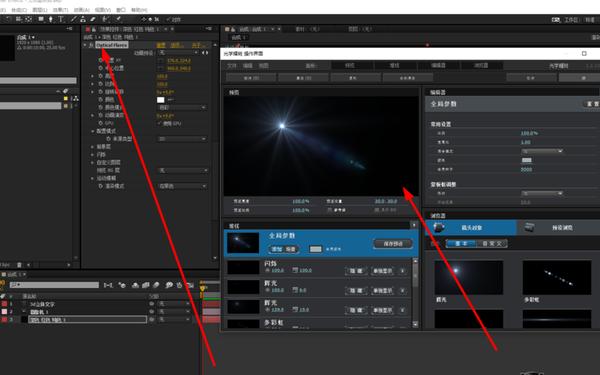Open the animation presets dropdown in Effect Controls
The width and height of the screenshot is (600, 375).
(x=178, y=52)
